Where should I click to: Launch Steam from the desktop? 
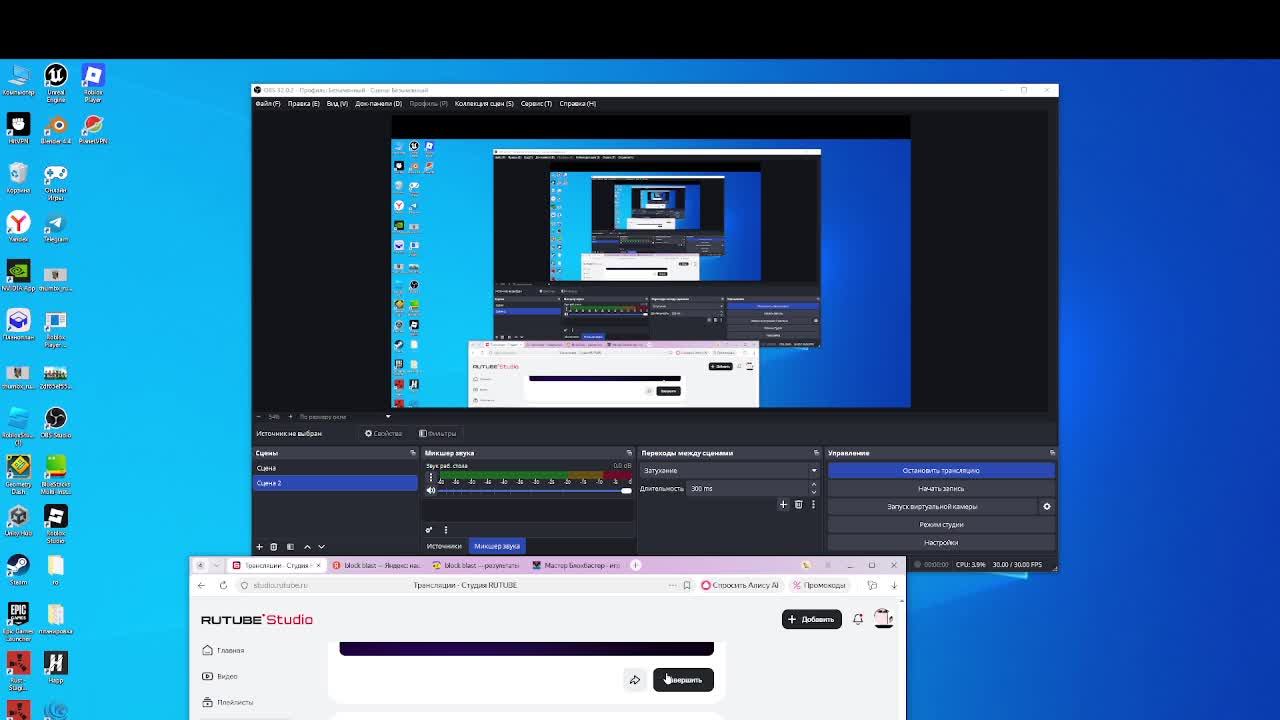[18, 572]
